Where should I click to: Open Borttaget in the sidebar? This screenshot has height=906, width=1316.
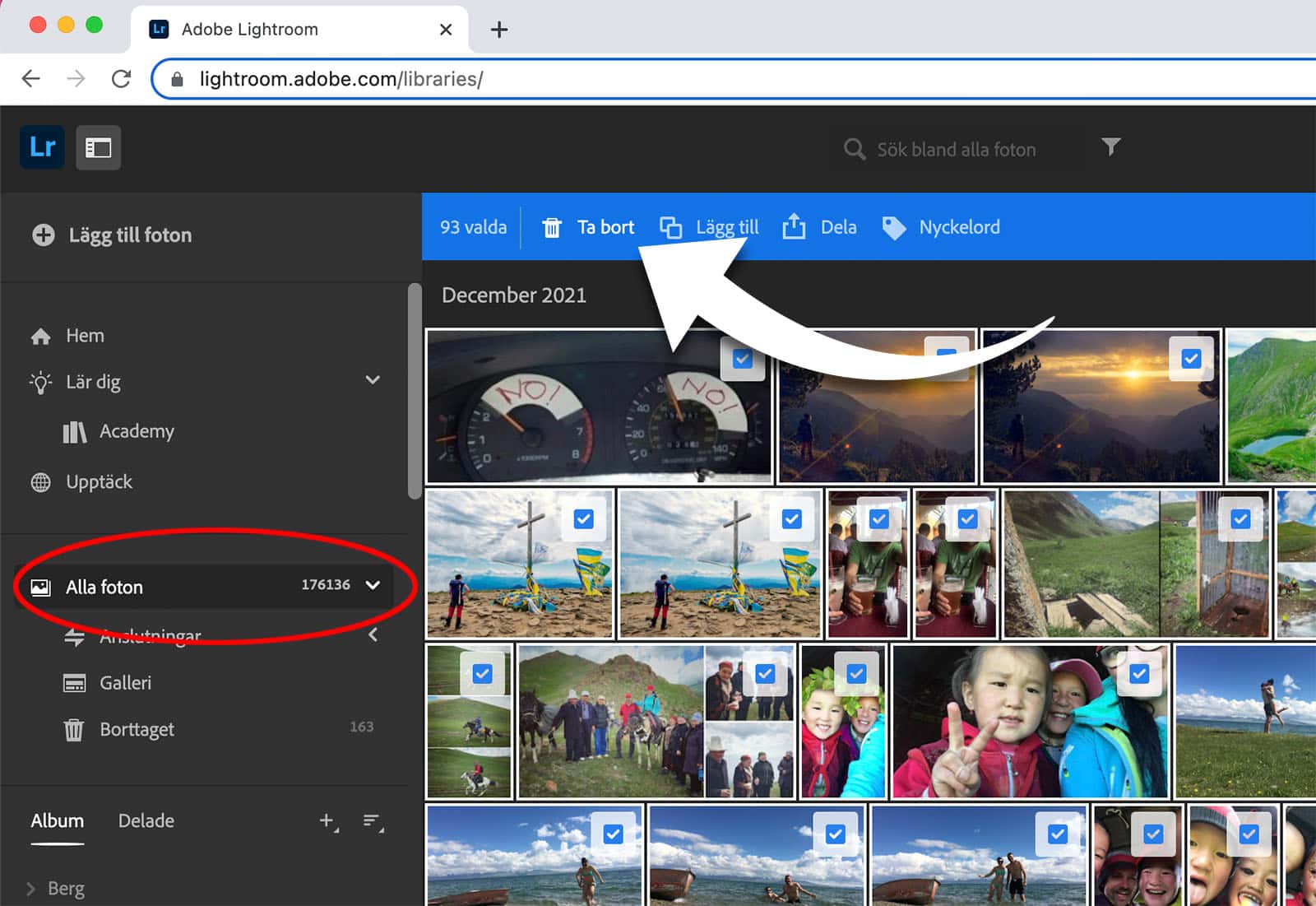pos(137,729)
